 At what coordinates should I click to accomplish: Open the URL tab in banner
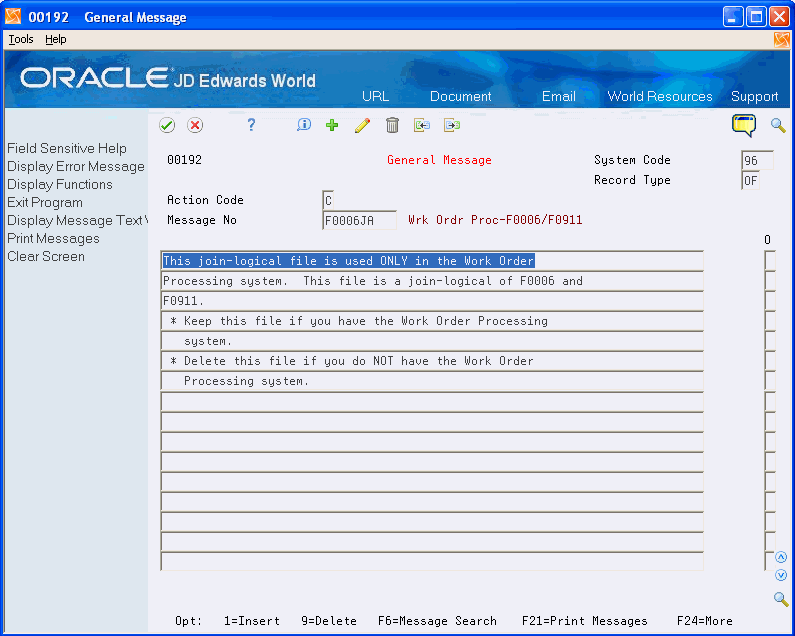376,96
